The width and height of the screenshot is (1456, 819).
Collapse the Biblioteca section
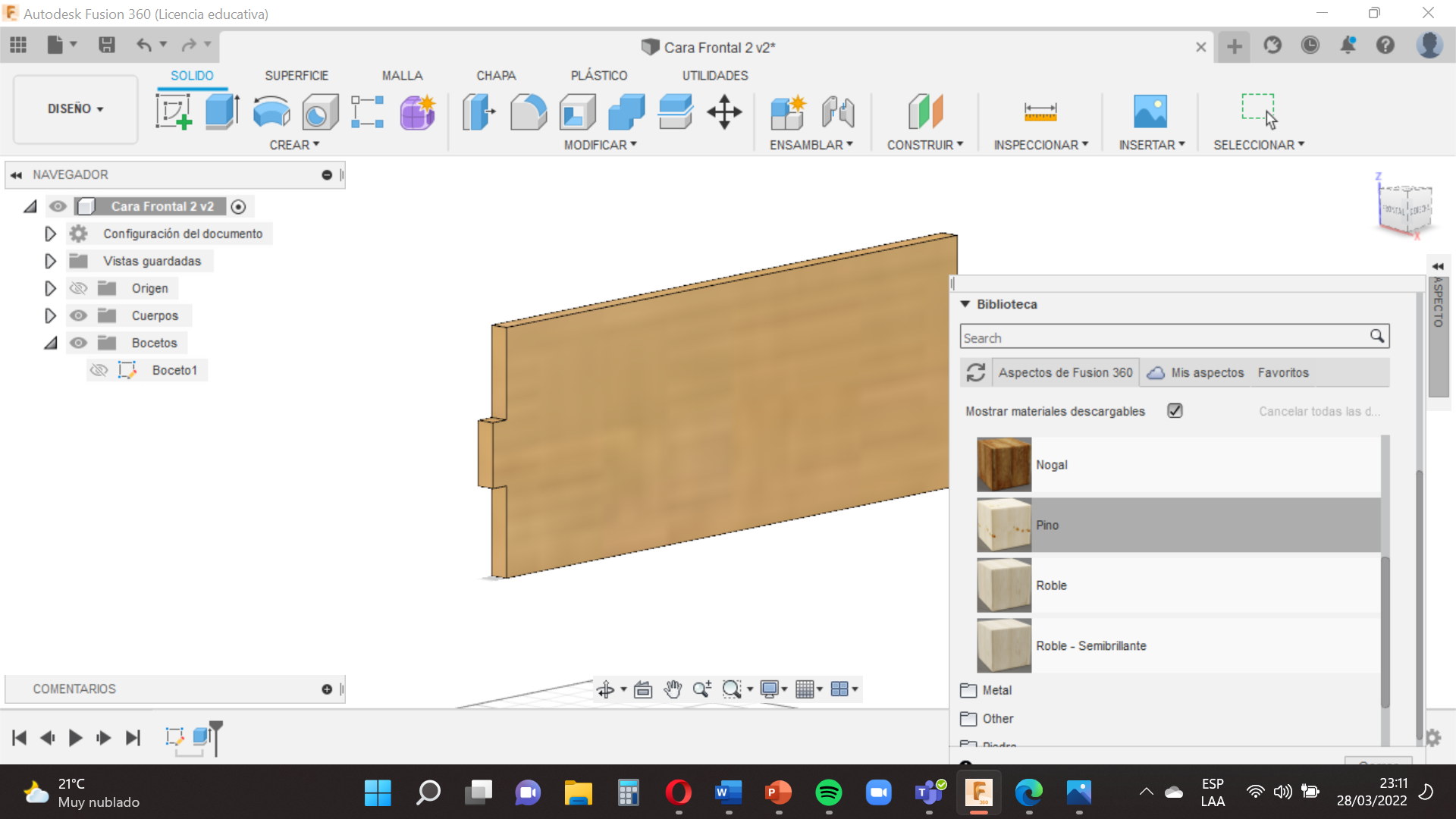click(x=965, y=304)
